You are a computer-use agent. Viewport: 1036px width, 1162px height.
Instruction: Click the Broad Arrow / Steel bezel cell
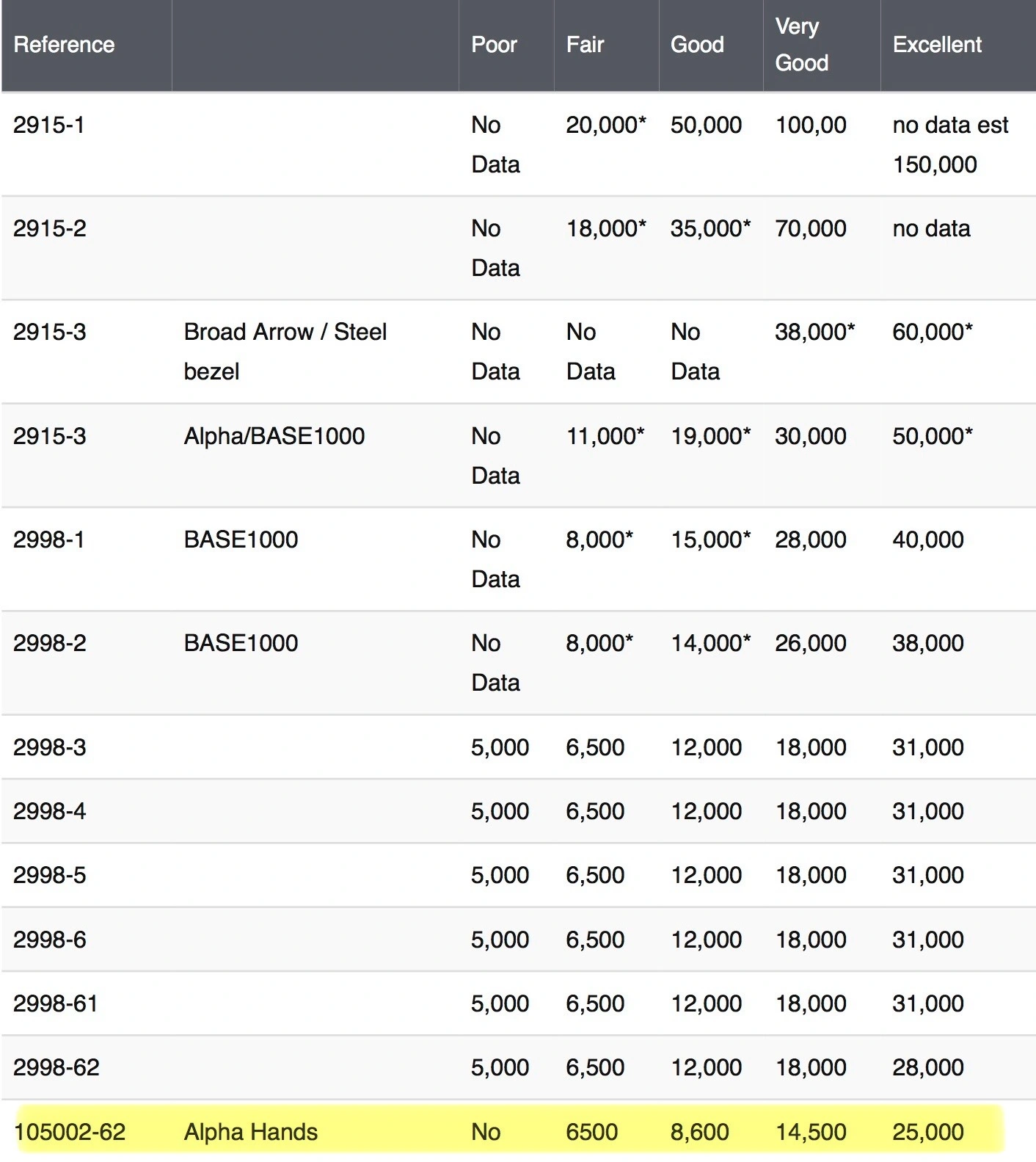pos(285,352)
